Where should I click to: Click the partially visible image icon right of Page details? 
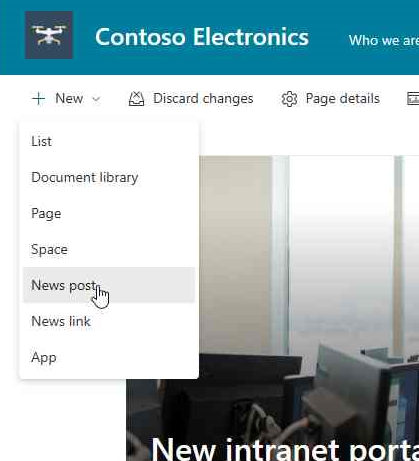[x=413, y=99]
